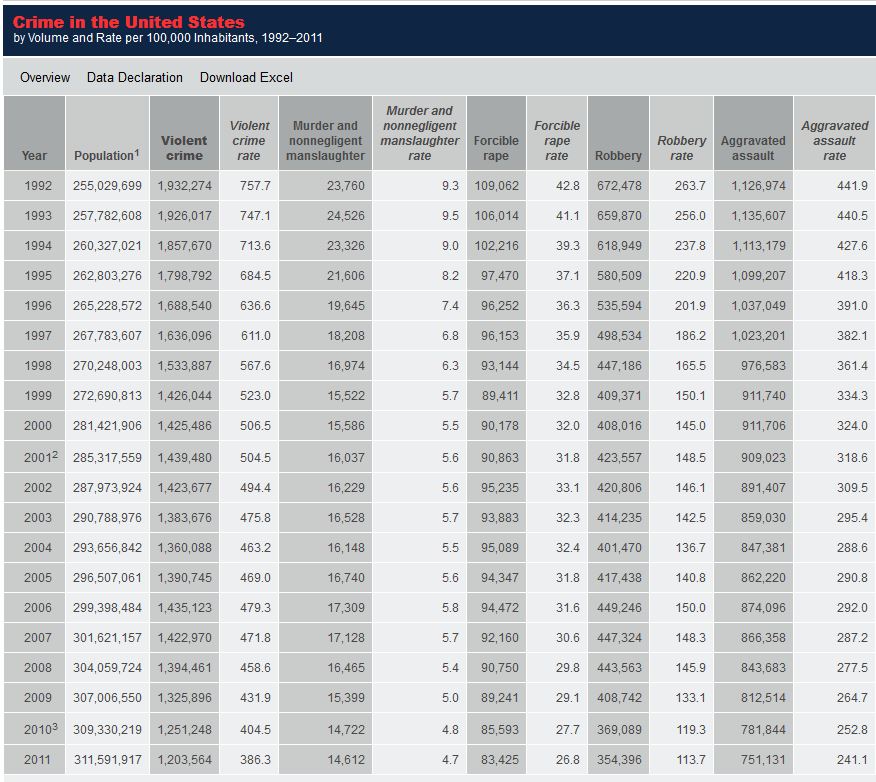Click violent crime value 1,435,123

tap(184, 608)
